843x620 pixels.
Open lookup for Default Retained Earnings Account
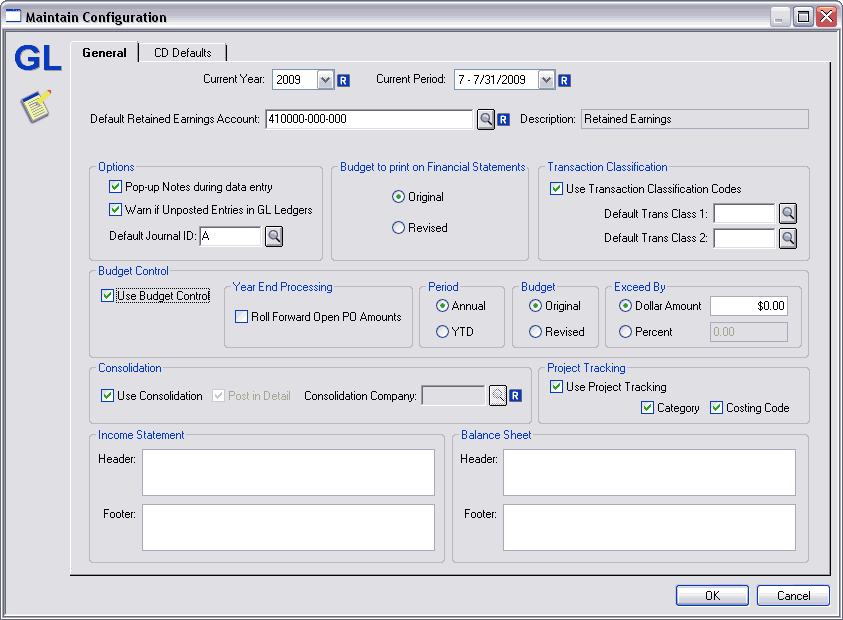click(x=486, y=119)
